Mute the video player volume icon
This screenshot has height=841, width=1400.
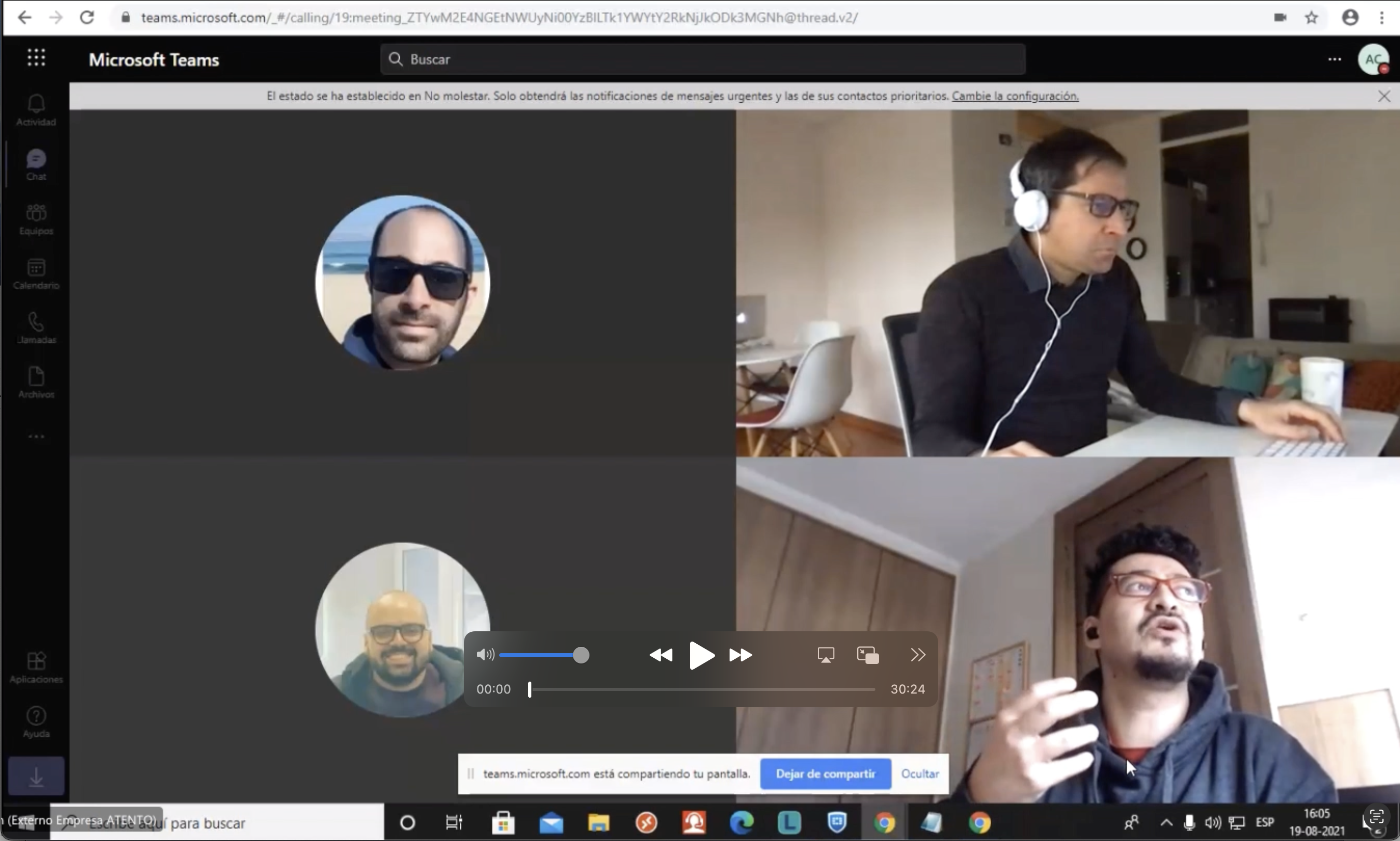coord(485,655)
